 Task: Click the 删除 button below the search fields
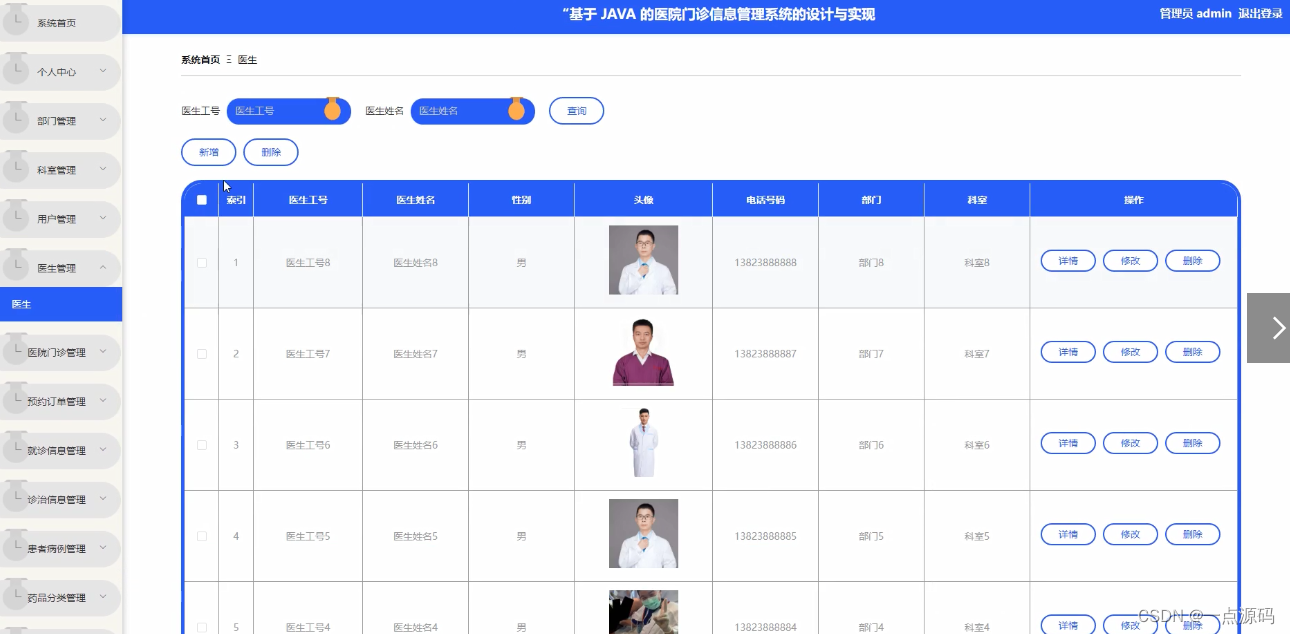click(x=271, y=152)
